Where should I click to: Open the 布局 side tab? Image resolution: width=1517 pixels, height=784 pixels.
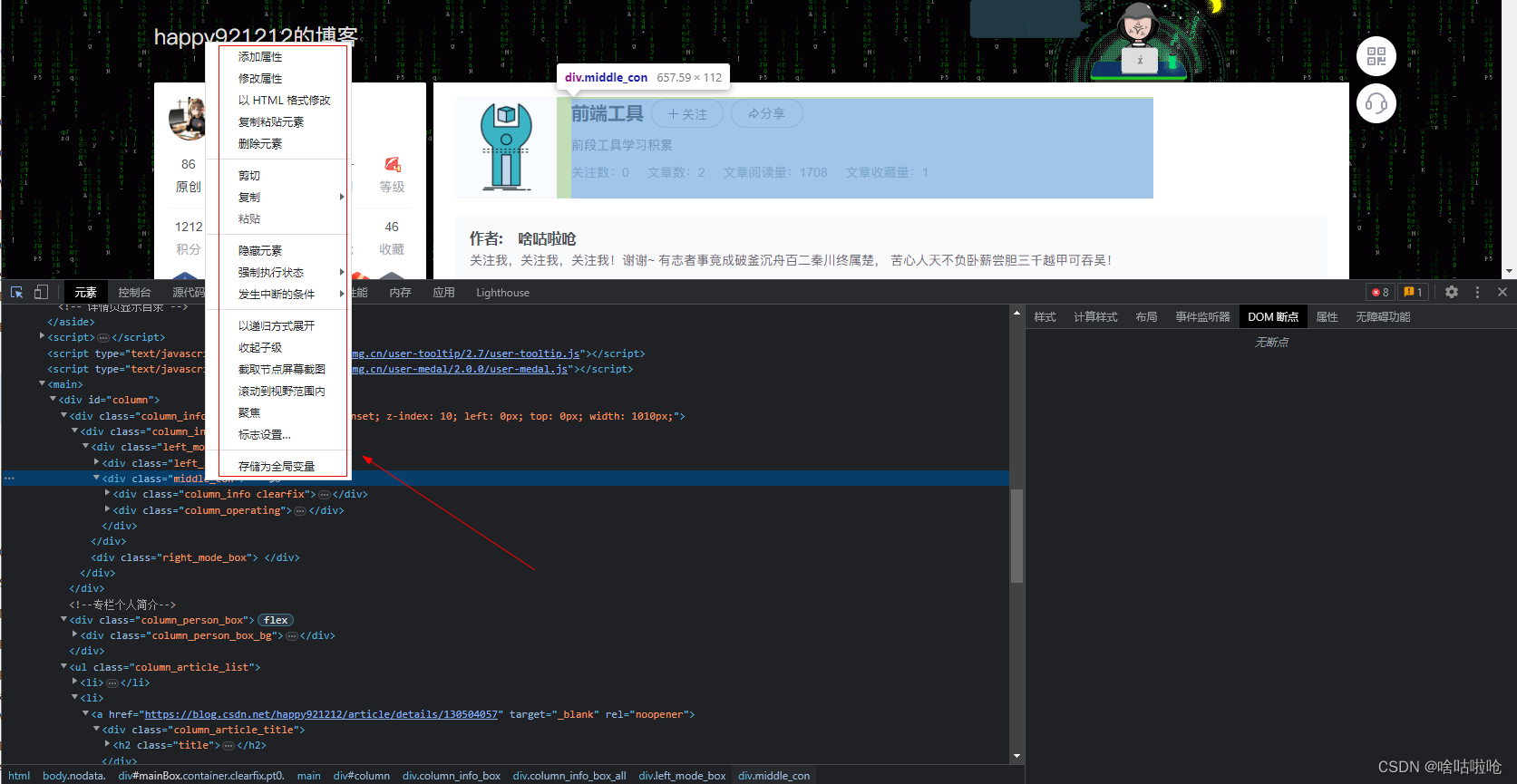1146,316
